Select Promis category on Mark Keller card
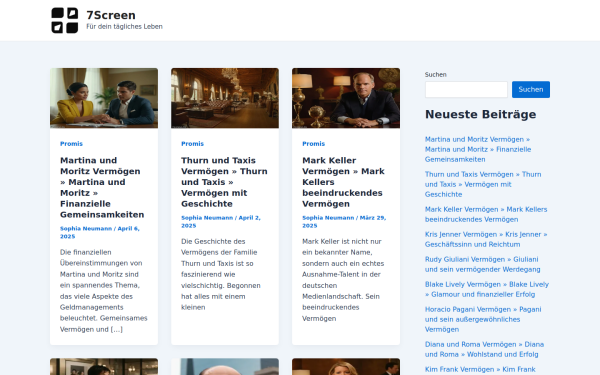600x375 pixels. coord(313,144)
